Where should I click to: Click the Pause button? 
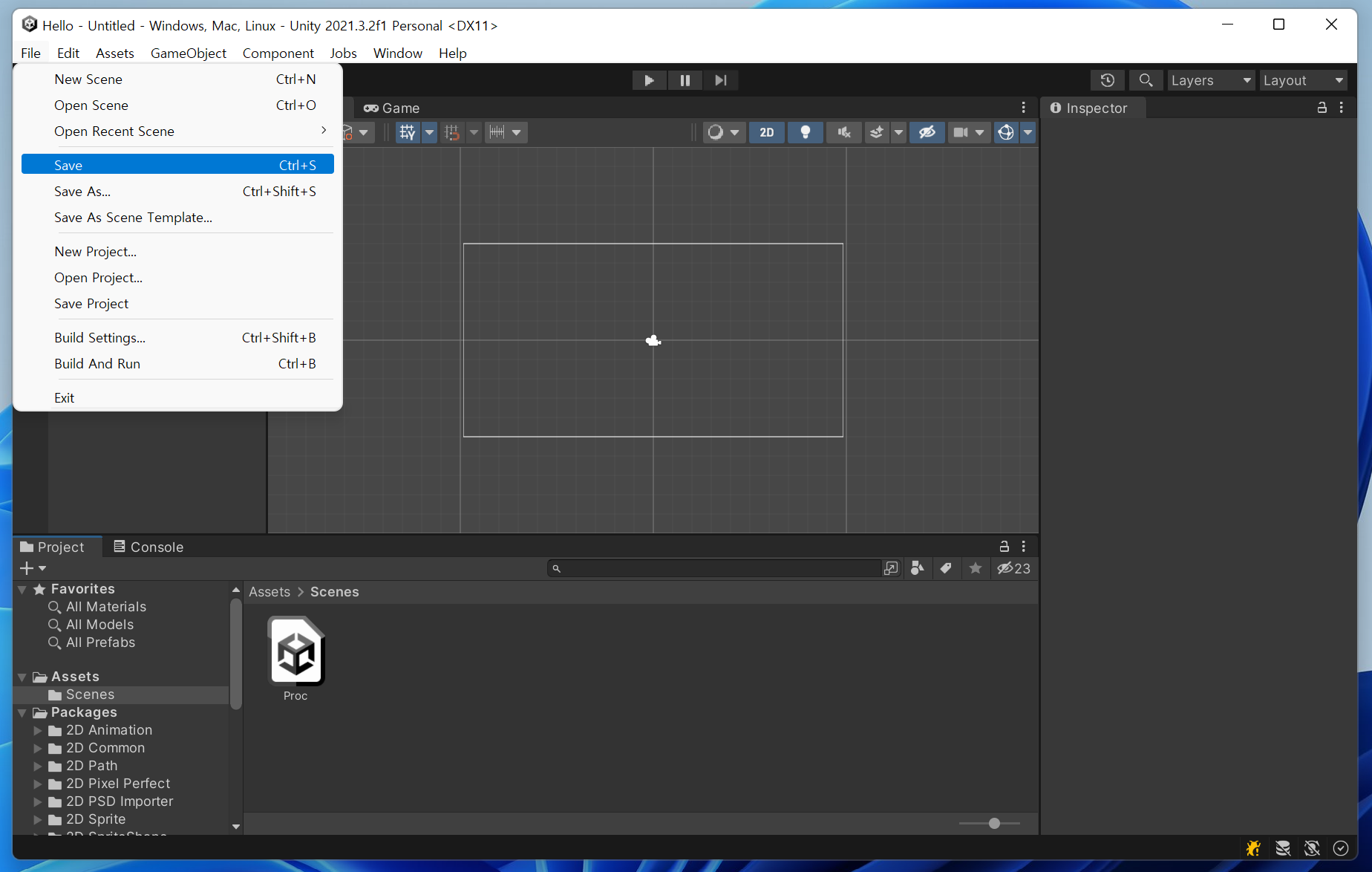685,80
